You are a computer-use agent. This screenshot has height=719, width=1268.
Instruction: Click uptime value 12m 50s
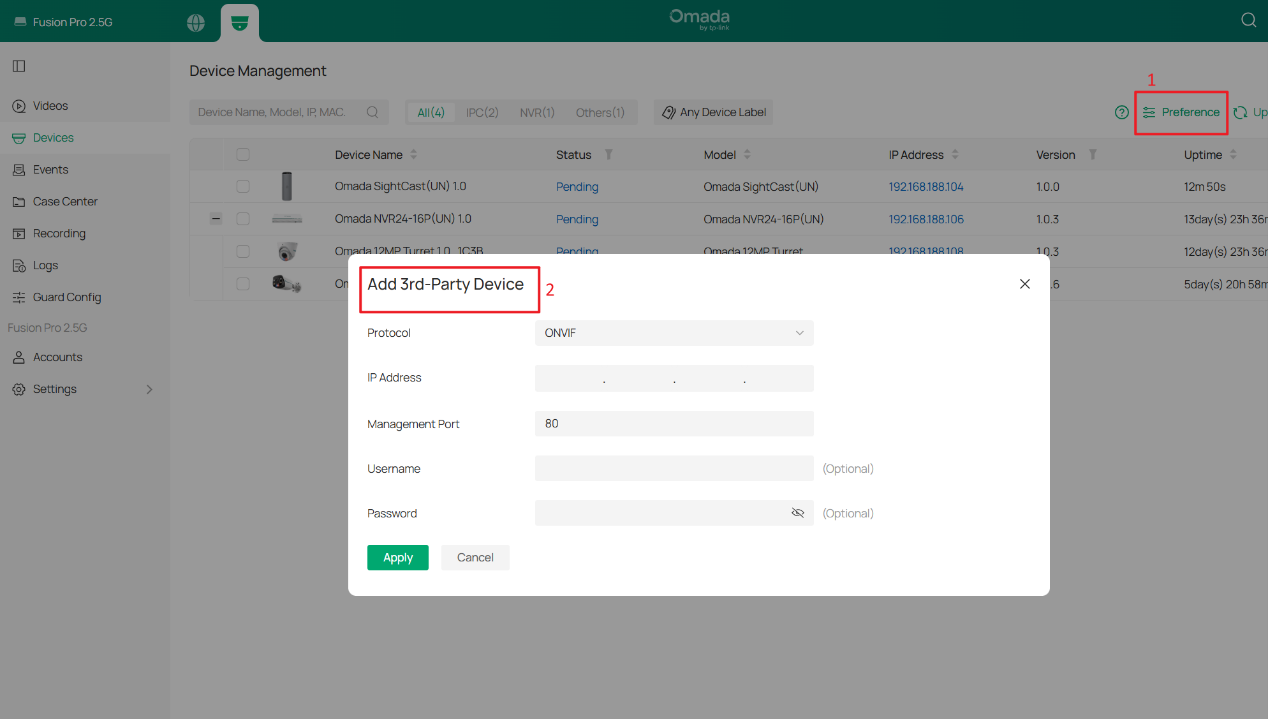point(1204,187)
